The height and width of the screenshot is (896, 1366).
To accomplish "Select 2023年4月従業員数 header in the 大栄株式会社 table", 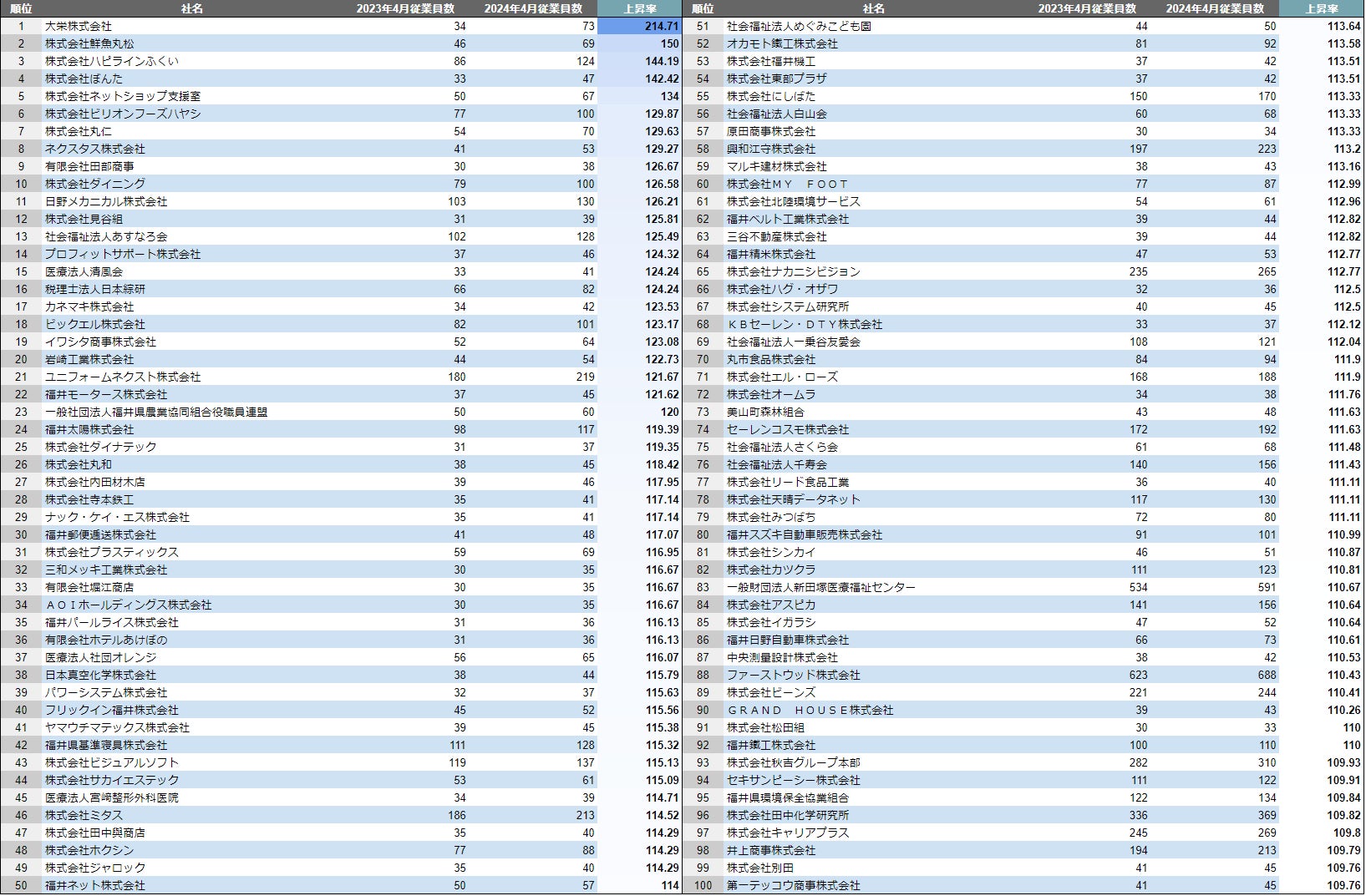I will pyautogui.click(x=405, y=8).
